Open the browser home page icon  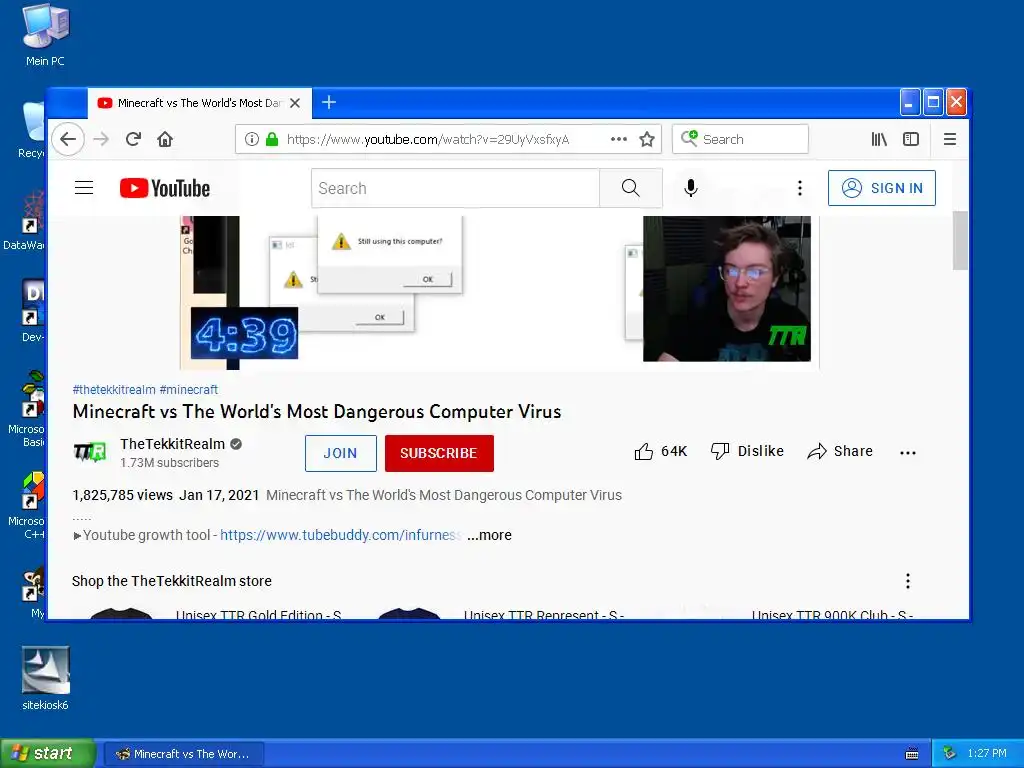click(165, 139)
